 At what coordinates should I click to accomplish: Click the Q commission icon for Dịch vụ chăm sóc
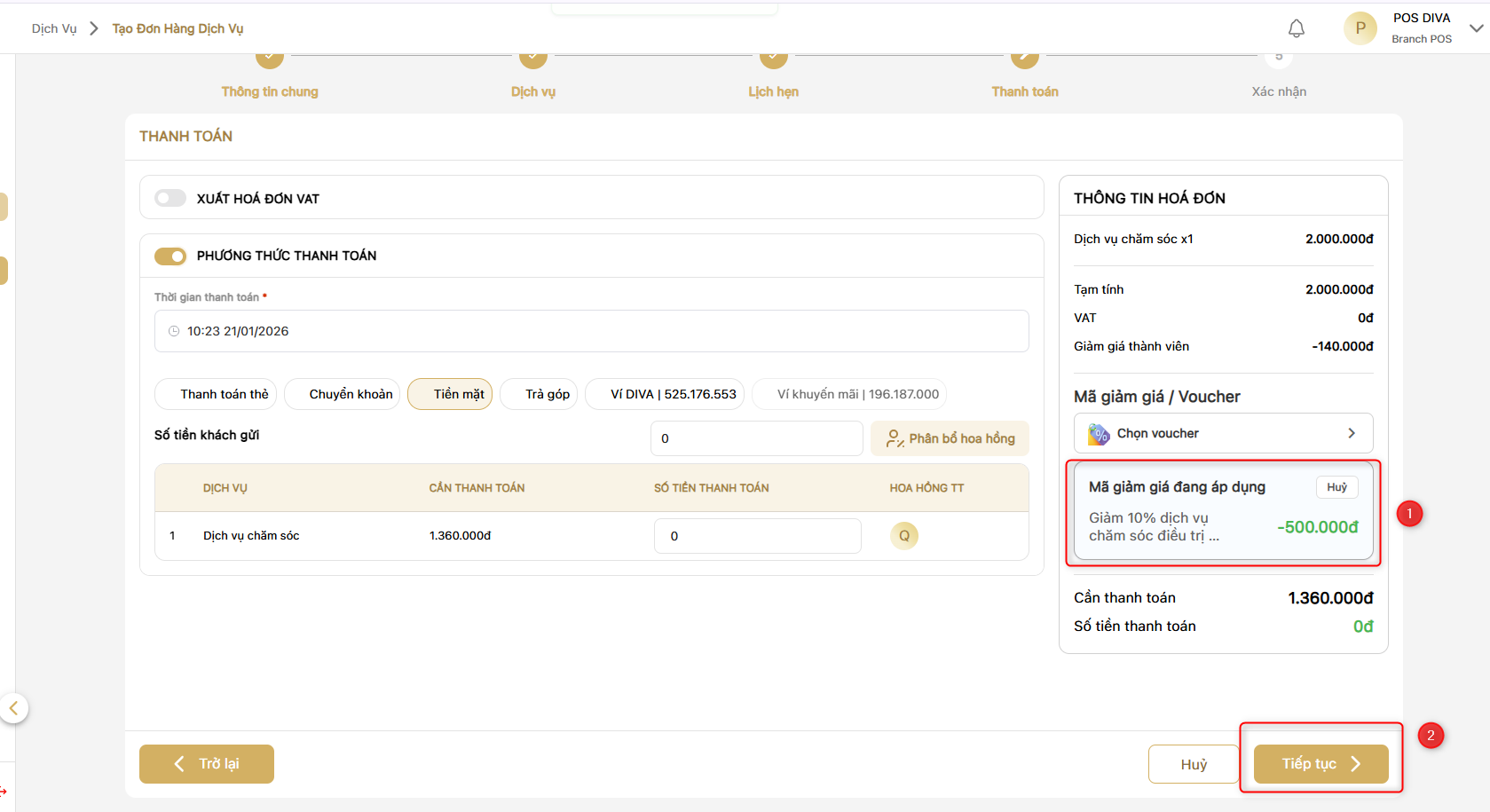tap(903, 536)
